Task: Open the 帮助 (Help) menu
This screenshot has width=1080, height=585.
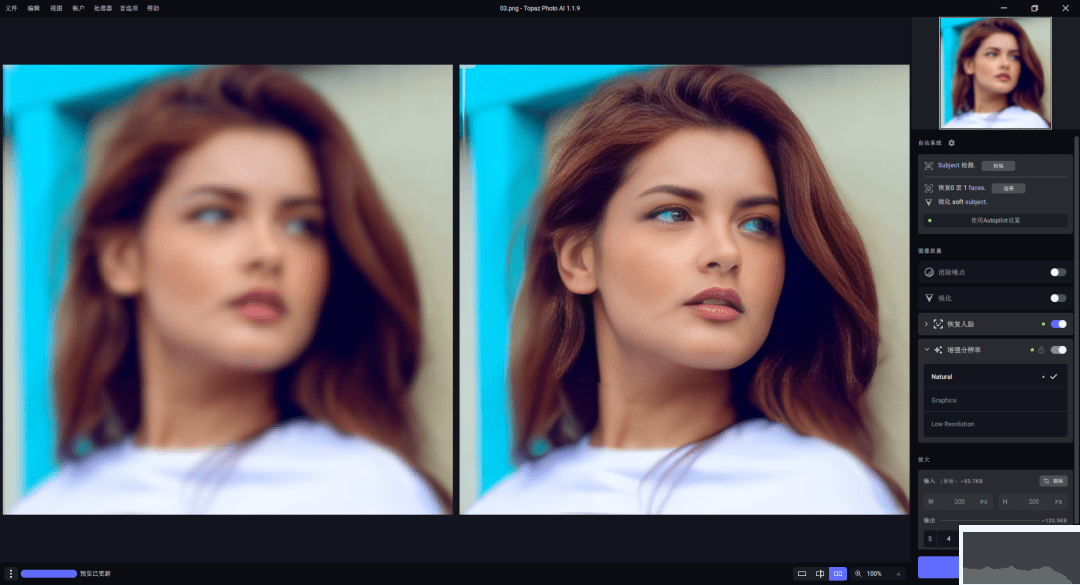Action: point(153,8)
